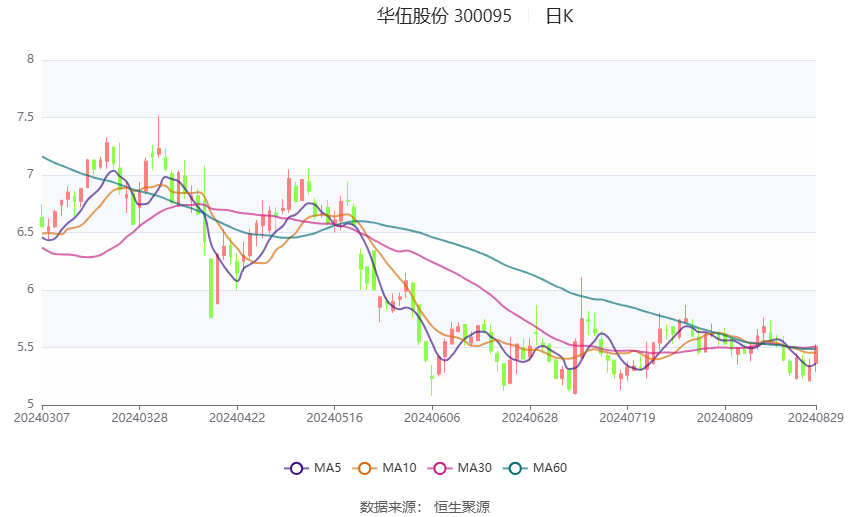Click the x-axis date label 20240516
This screenshot has width=850, height=517.
pos(334,418)
